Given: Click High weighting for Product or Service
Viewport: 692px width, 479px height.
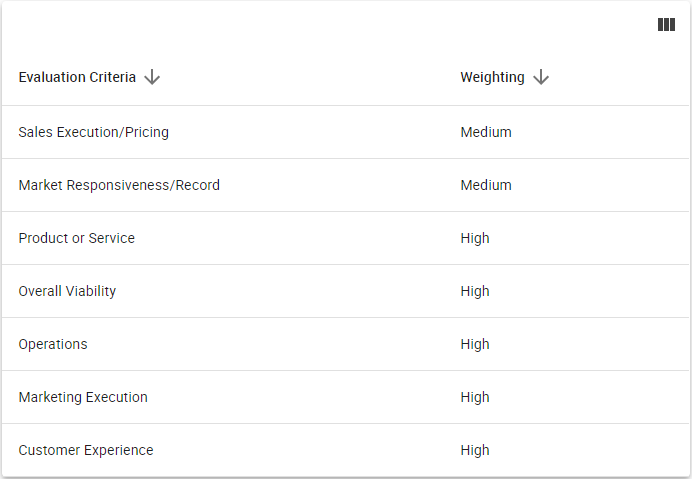Looking at the screenshot, I should (x=475, y=238).
